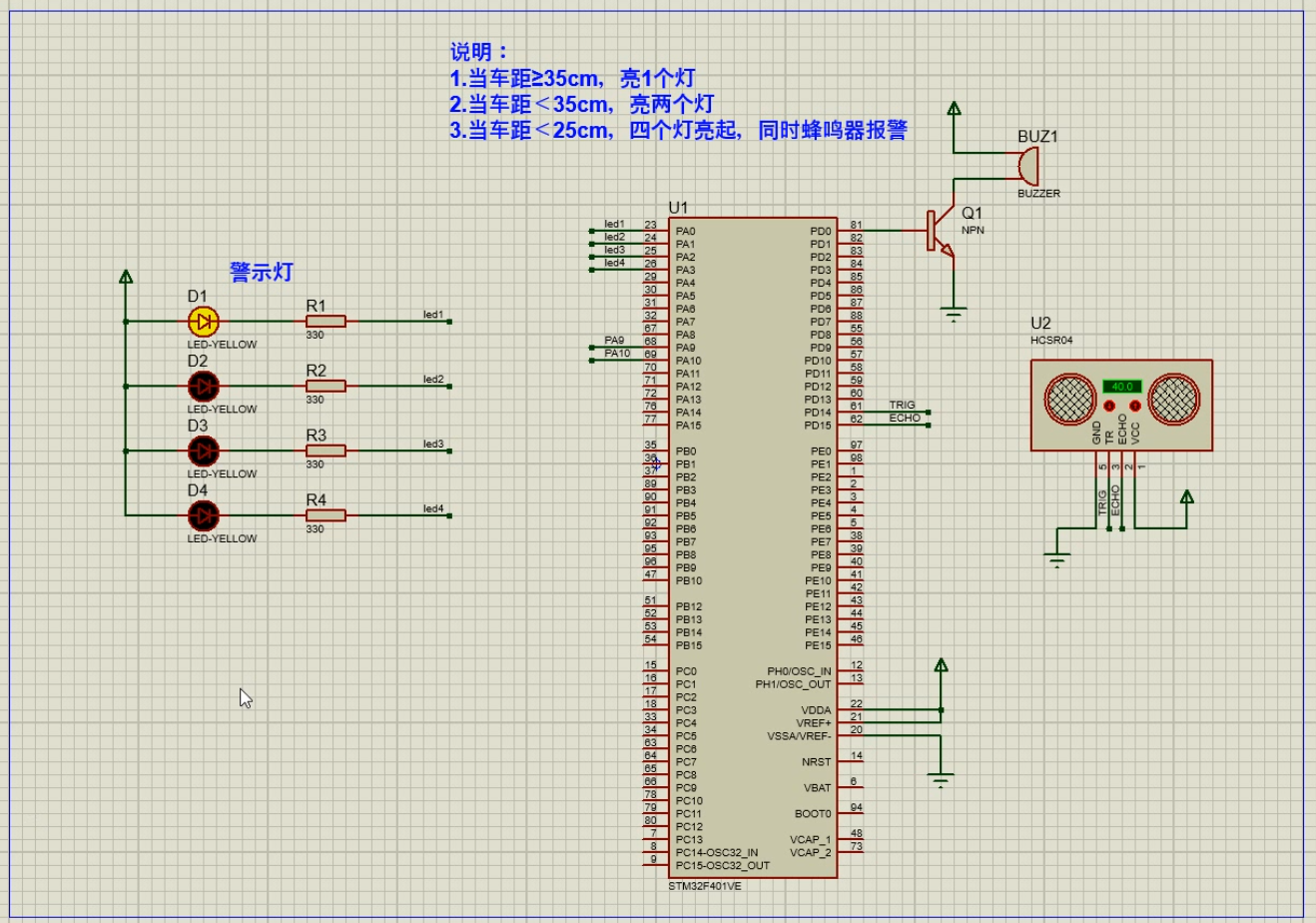Image resolution: width=1316 pixels, height=923 pixels.
Task: Click the power terminal wired to HCSR04 VCC
Action: tap(1186, 497)
